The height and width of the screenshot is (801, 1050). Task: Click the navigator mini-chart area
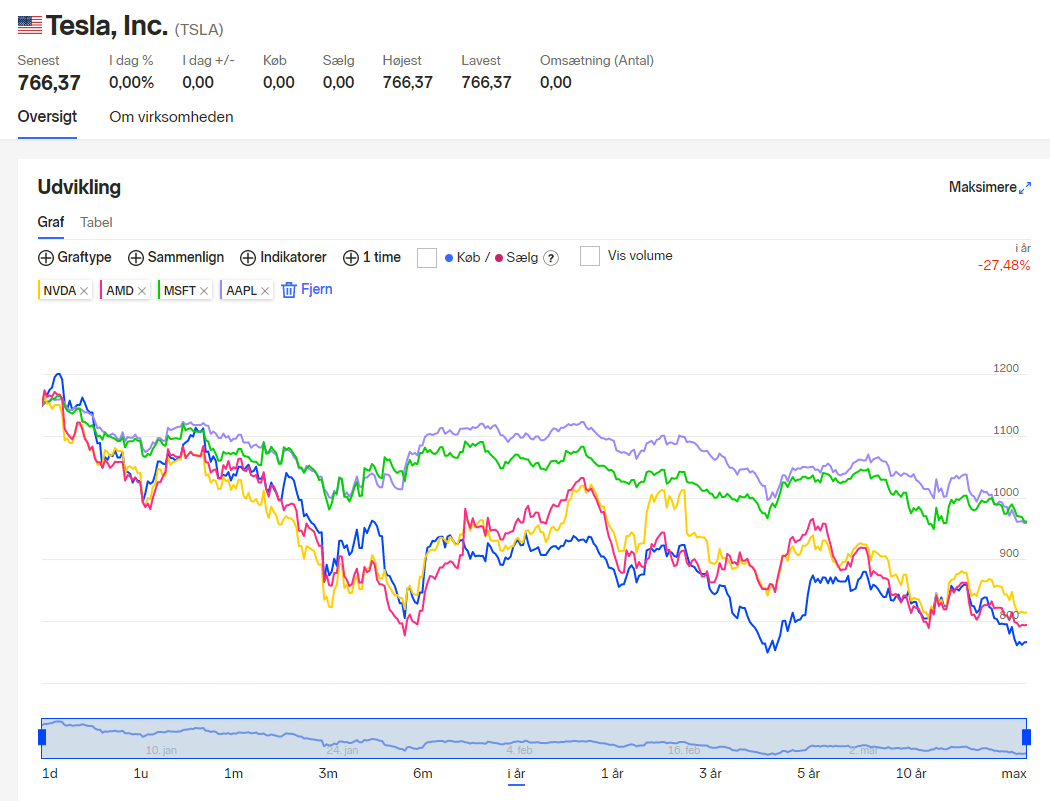pyautogui.click(x=534, y=738)
